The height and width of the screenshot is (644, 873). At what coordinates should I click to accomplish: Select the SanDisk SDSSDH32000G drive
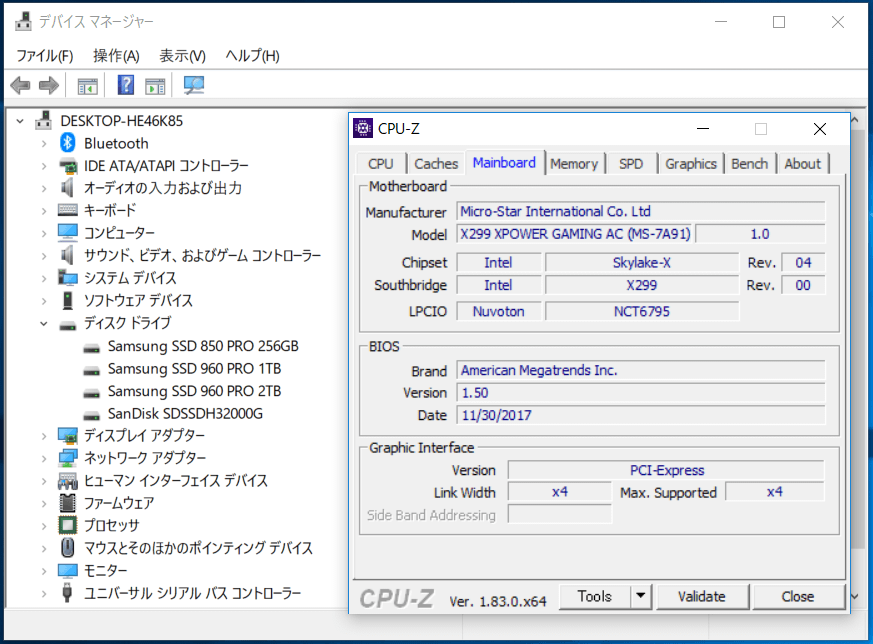click(x=185, y=414)
